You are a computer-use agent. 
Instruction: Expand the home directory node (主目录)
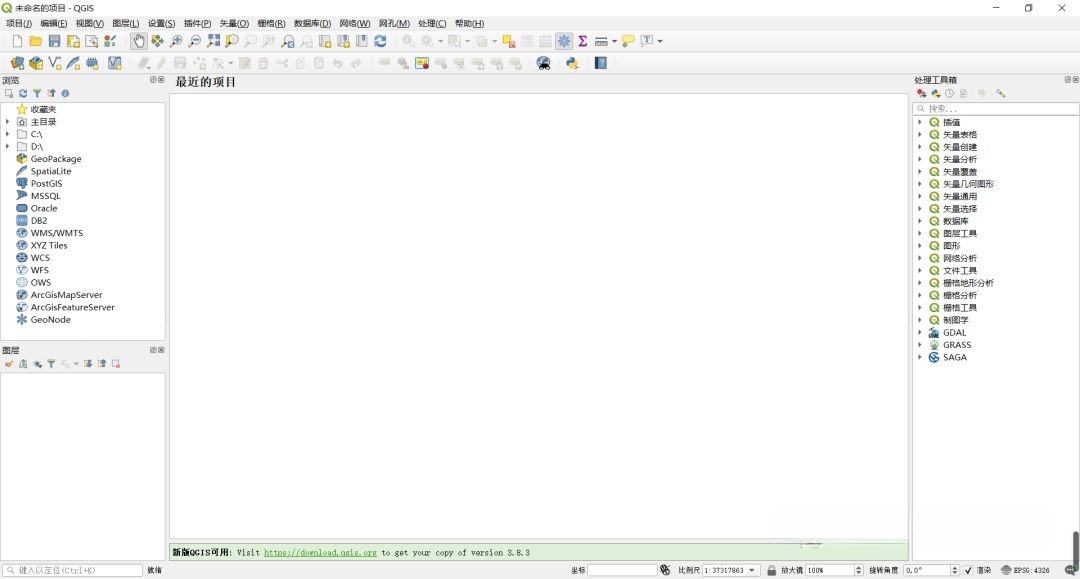[x=8, y=122]
